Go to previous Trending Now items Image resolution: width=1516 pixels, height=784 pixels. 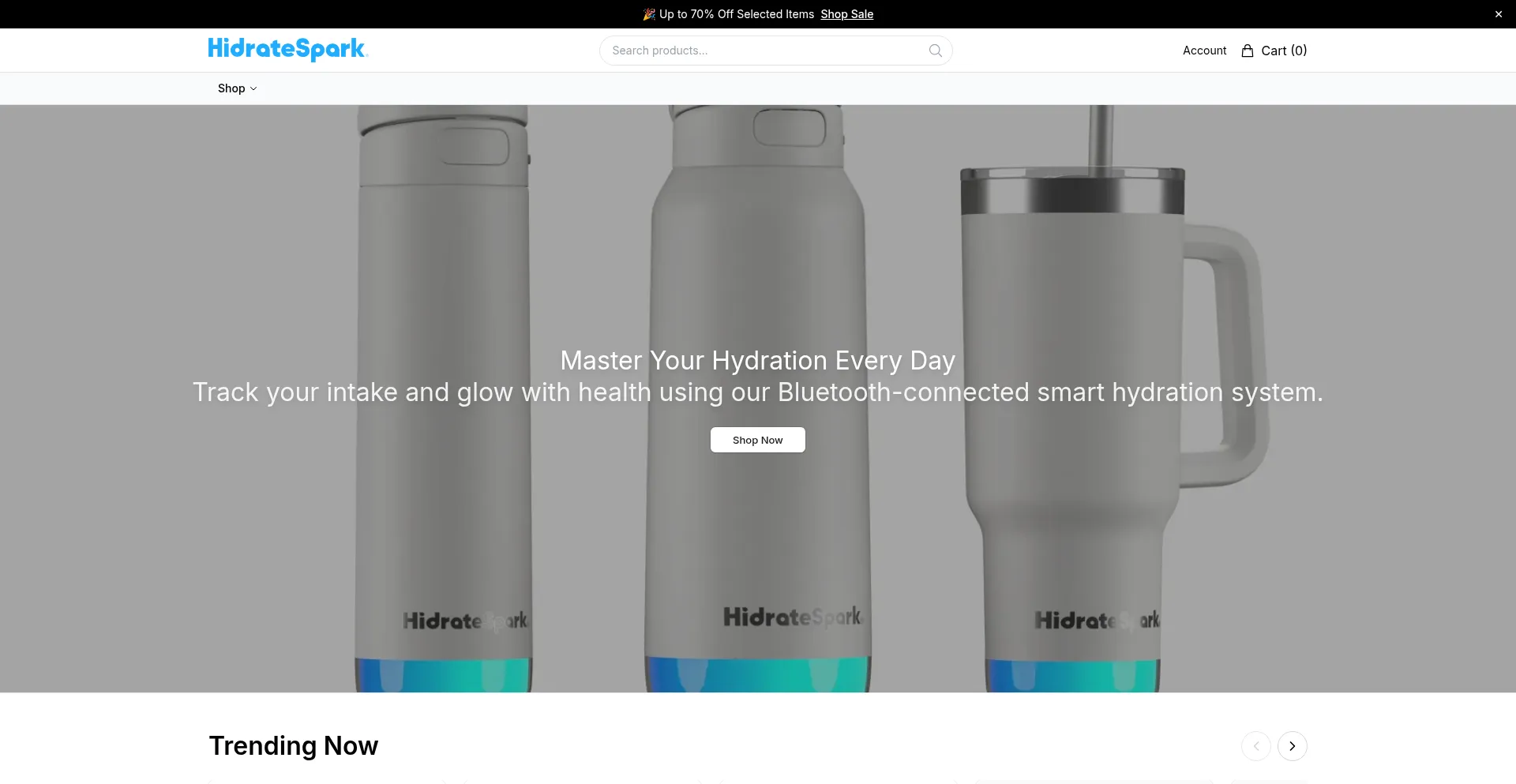(1256, 746)
